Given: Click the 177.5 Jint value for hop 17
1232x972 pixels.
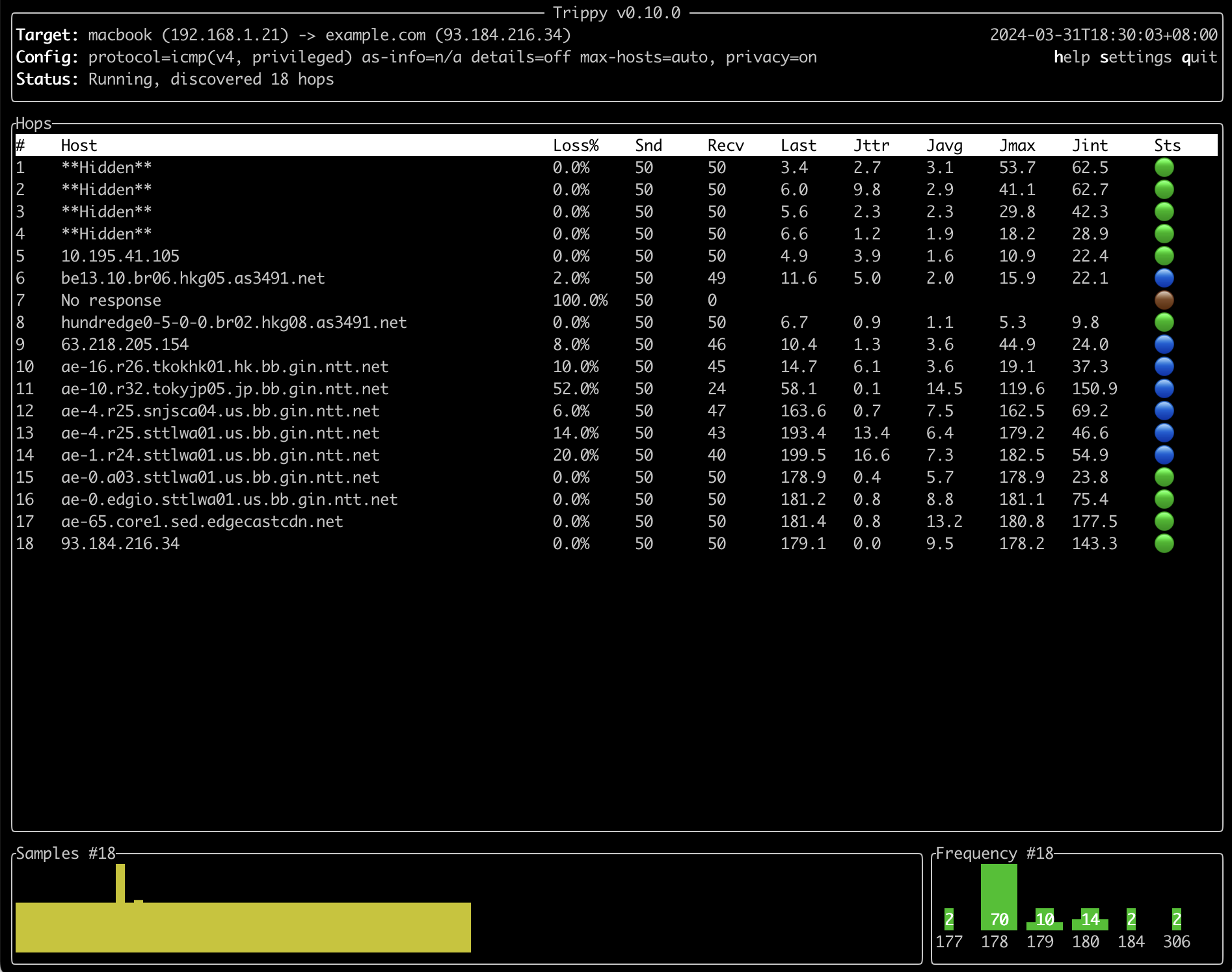Looking at the screenshot, I should point(1094,522).
